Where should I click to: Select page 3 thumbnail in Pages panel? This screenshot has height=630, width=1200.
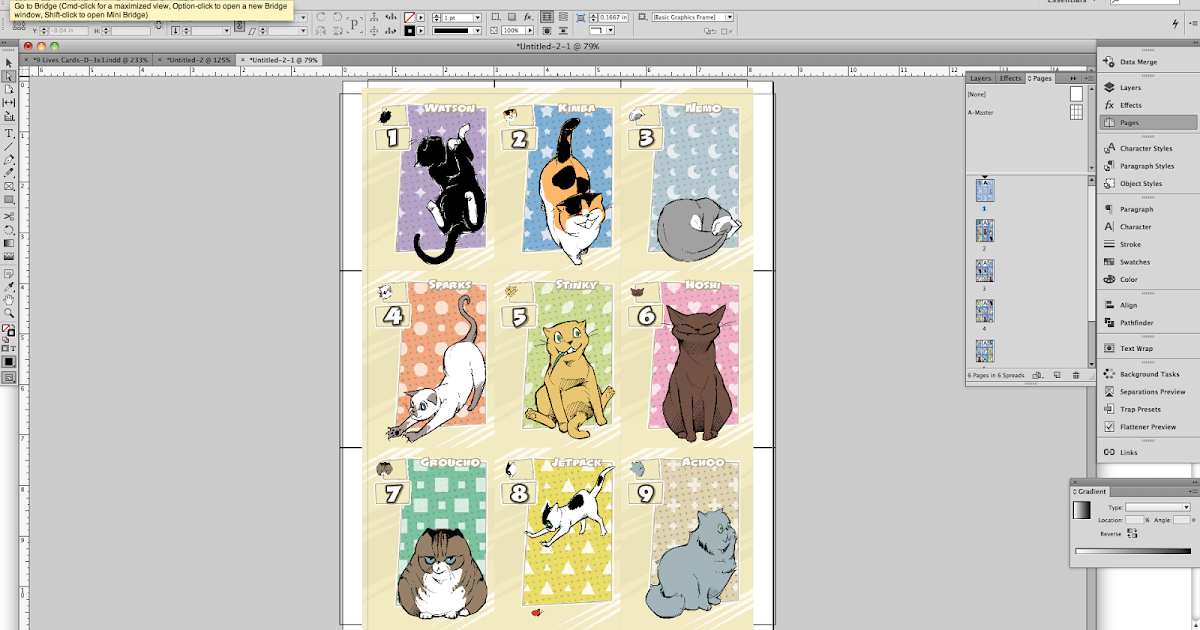pos(985,270)
